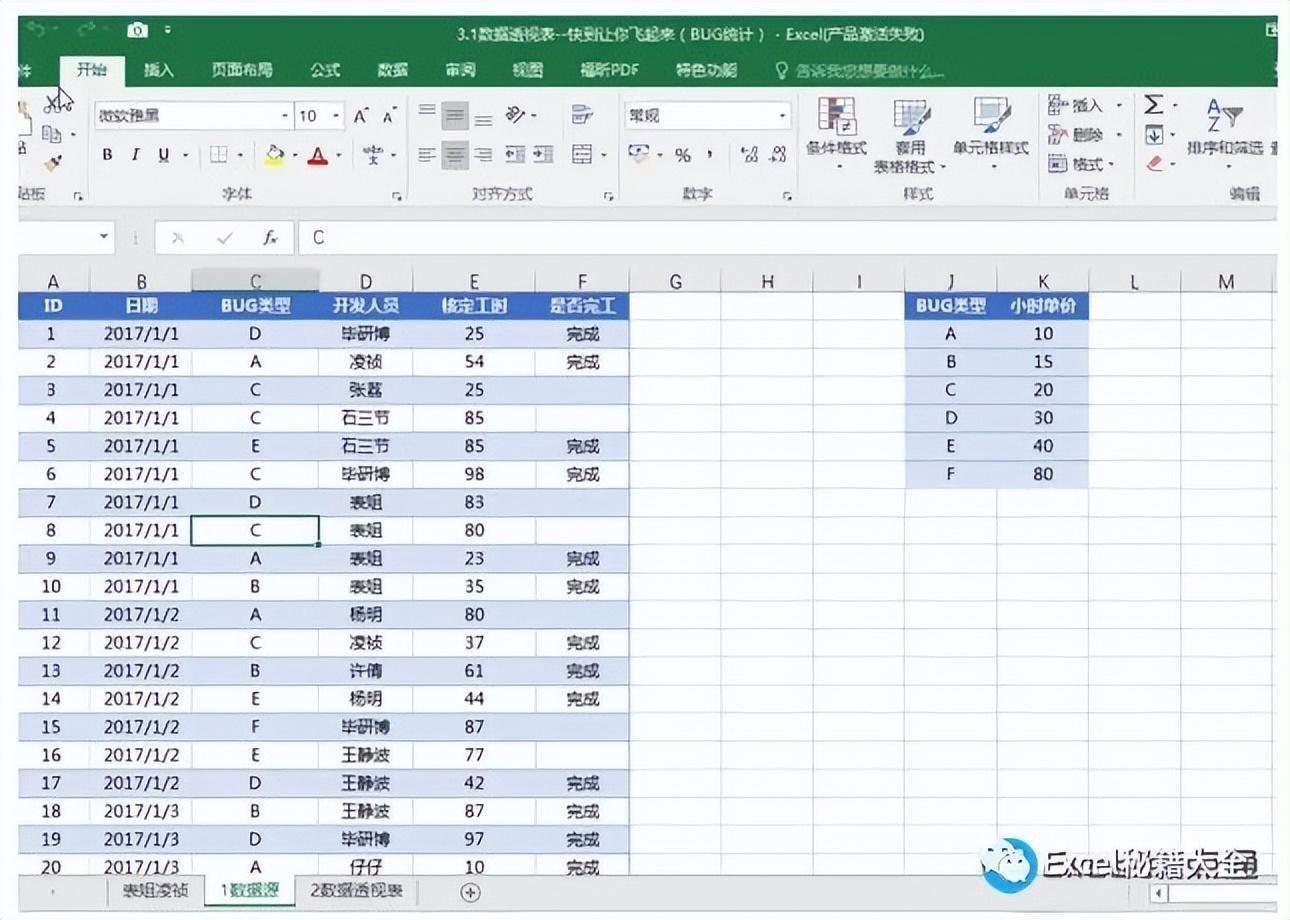Apply percent style
Image resolution: width=1290 pixels, height=920 pixels.
(x=683, y=155)
